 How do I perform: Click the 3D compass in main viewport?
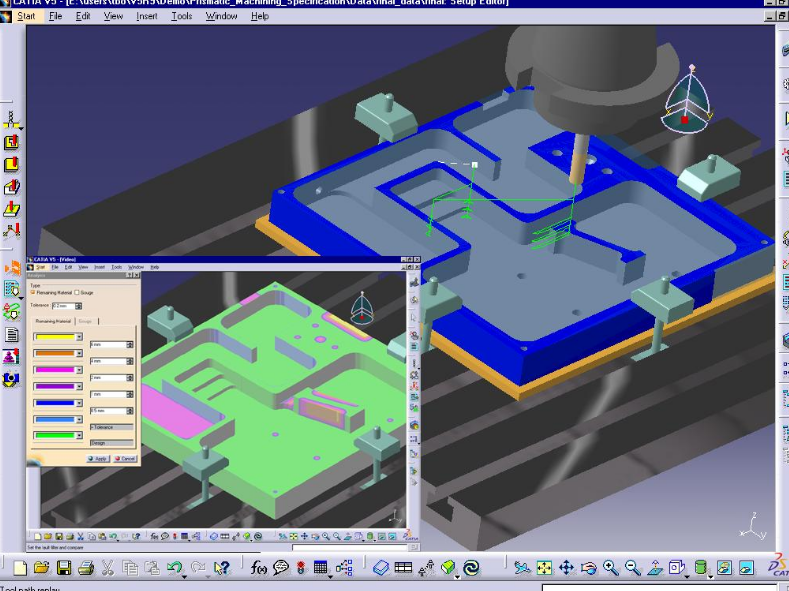(688, 99)
